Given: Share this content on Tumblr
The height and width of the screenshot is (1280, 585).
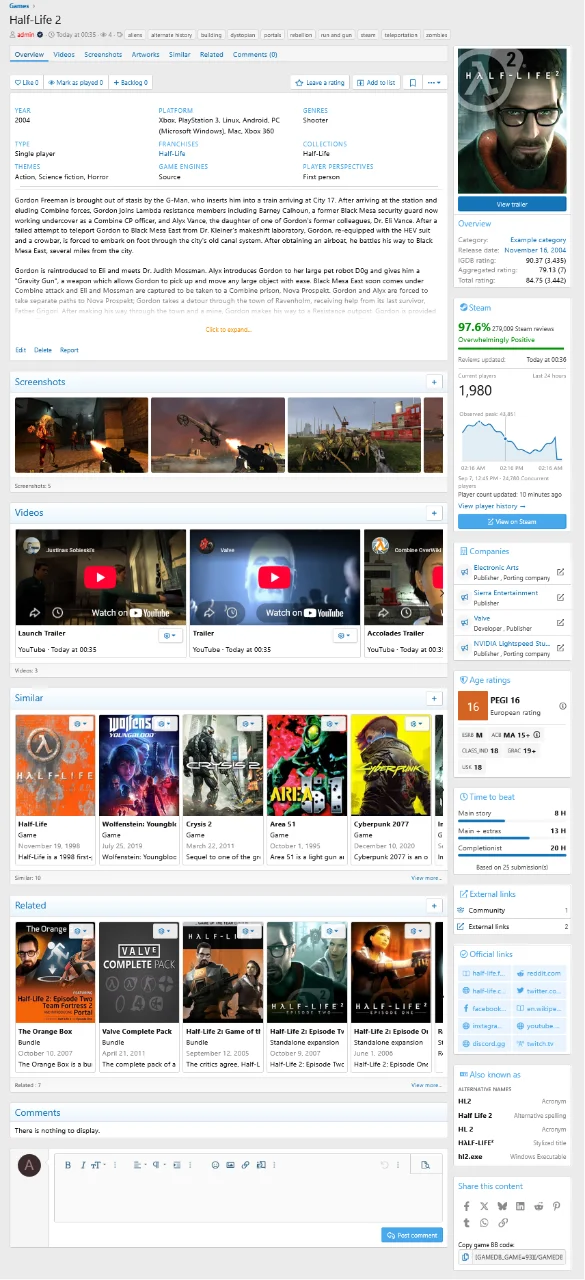Looking at the screenshot, I should click(x=466, y=1223).
